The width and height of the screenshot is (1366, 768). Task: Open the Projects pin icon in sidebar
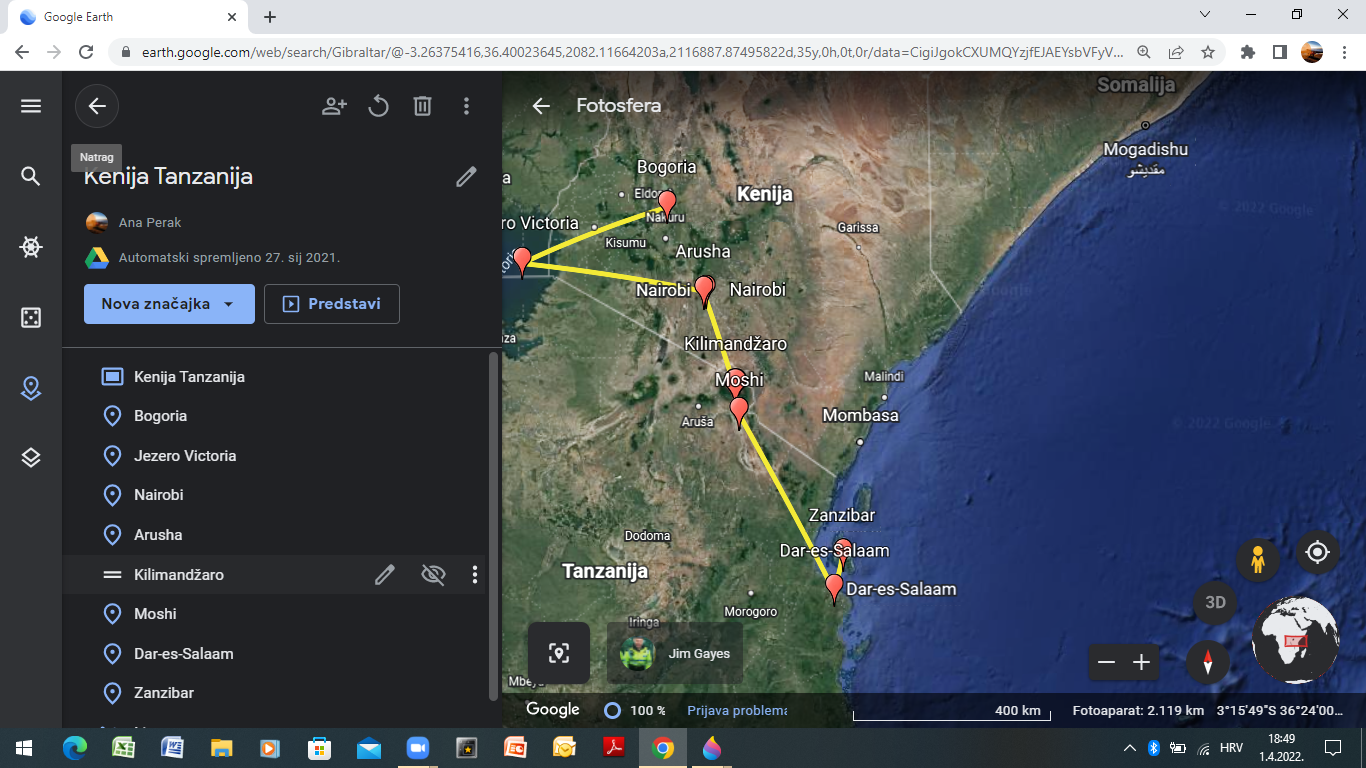click(31, 388)
